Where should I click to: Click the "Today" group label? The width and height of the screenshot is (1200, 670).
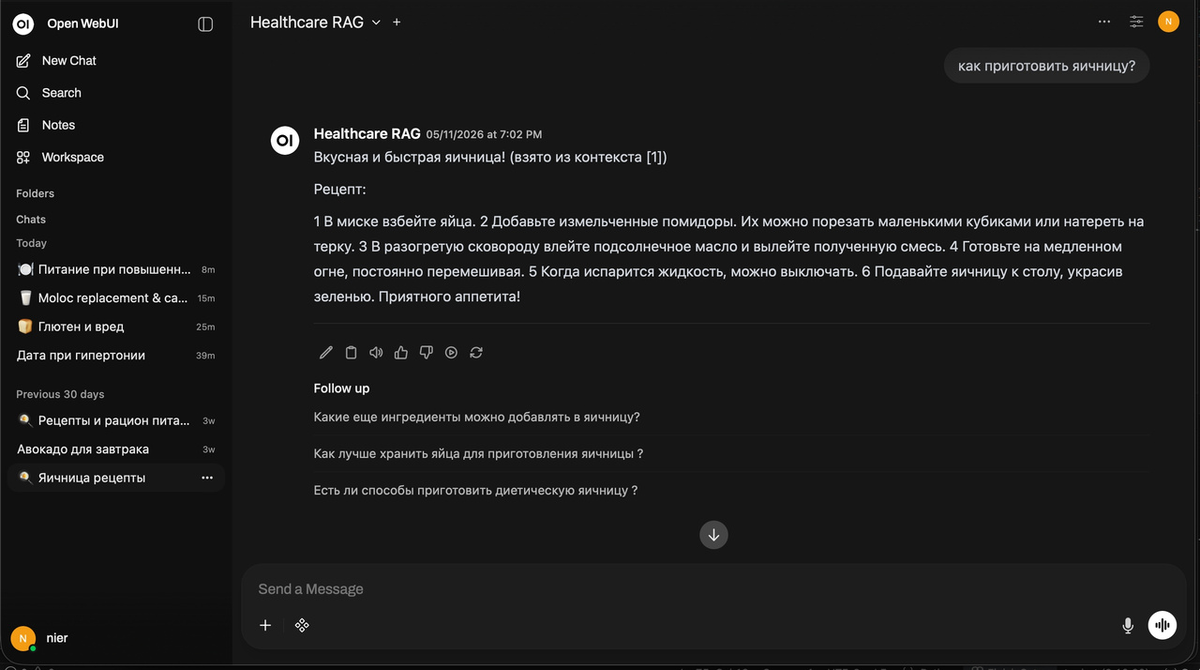(31, 243)
